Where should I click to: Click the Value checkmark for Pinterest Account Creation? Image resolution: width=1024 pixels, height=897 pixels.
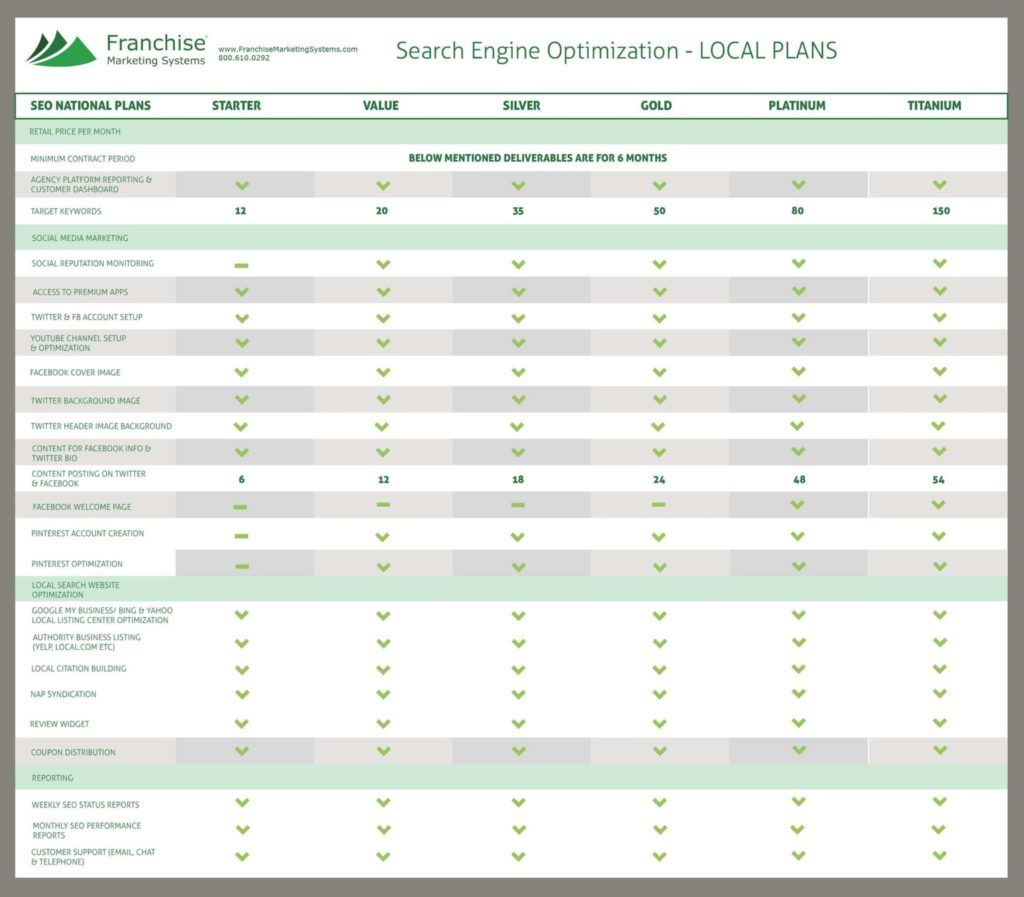383,536
